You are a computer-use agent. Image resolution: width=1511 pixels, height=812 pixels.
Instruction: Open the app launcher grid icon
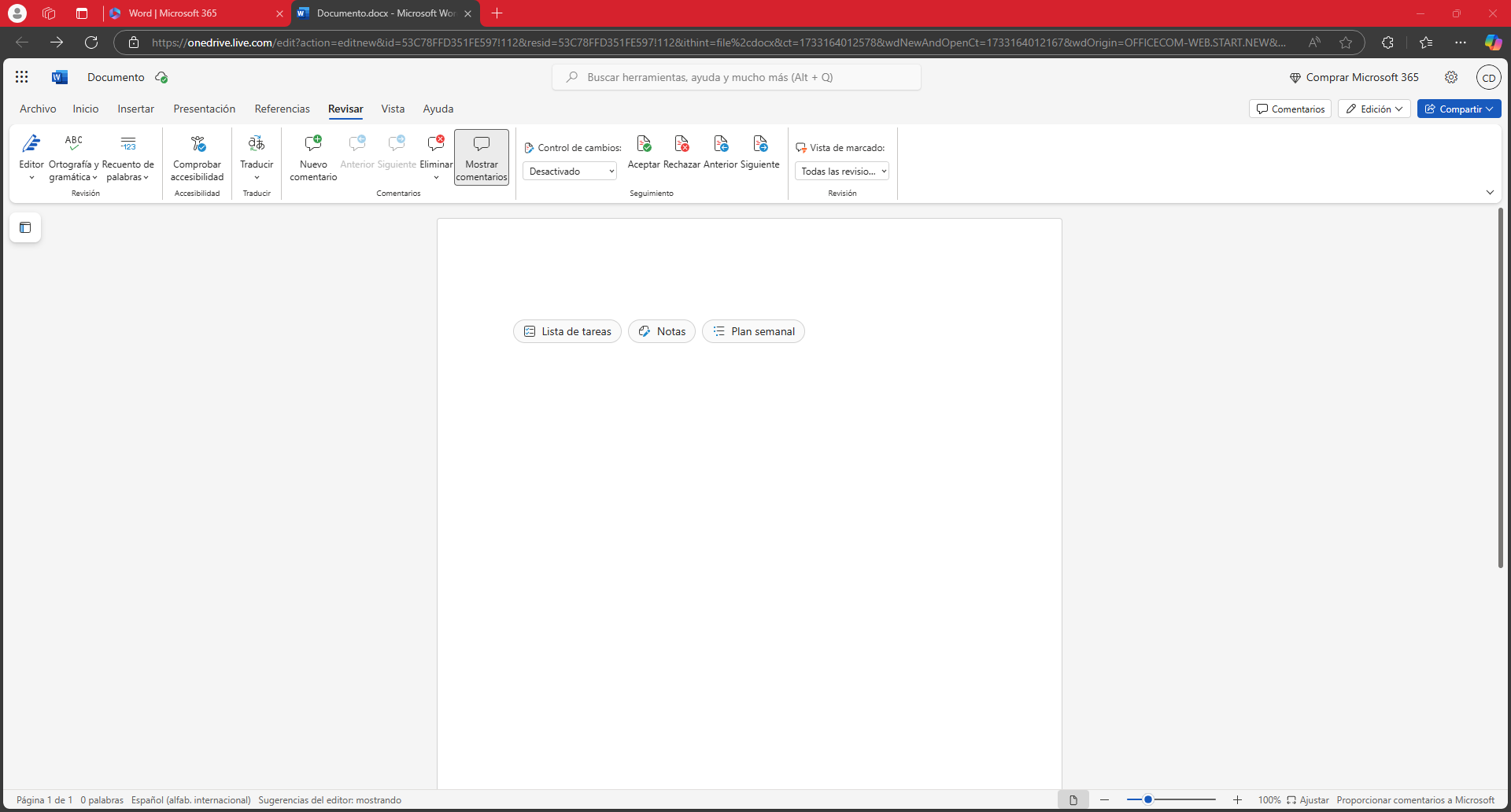pos(21,77)
